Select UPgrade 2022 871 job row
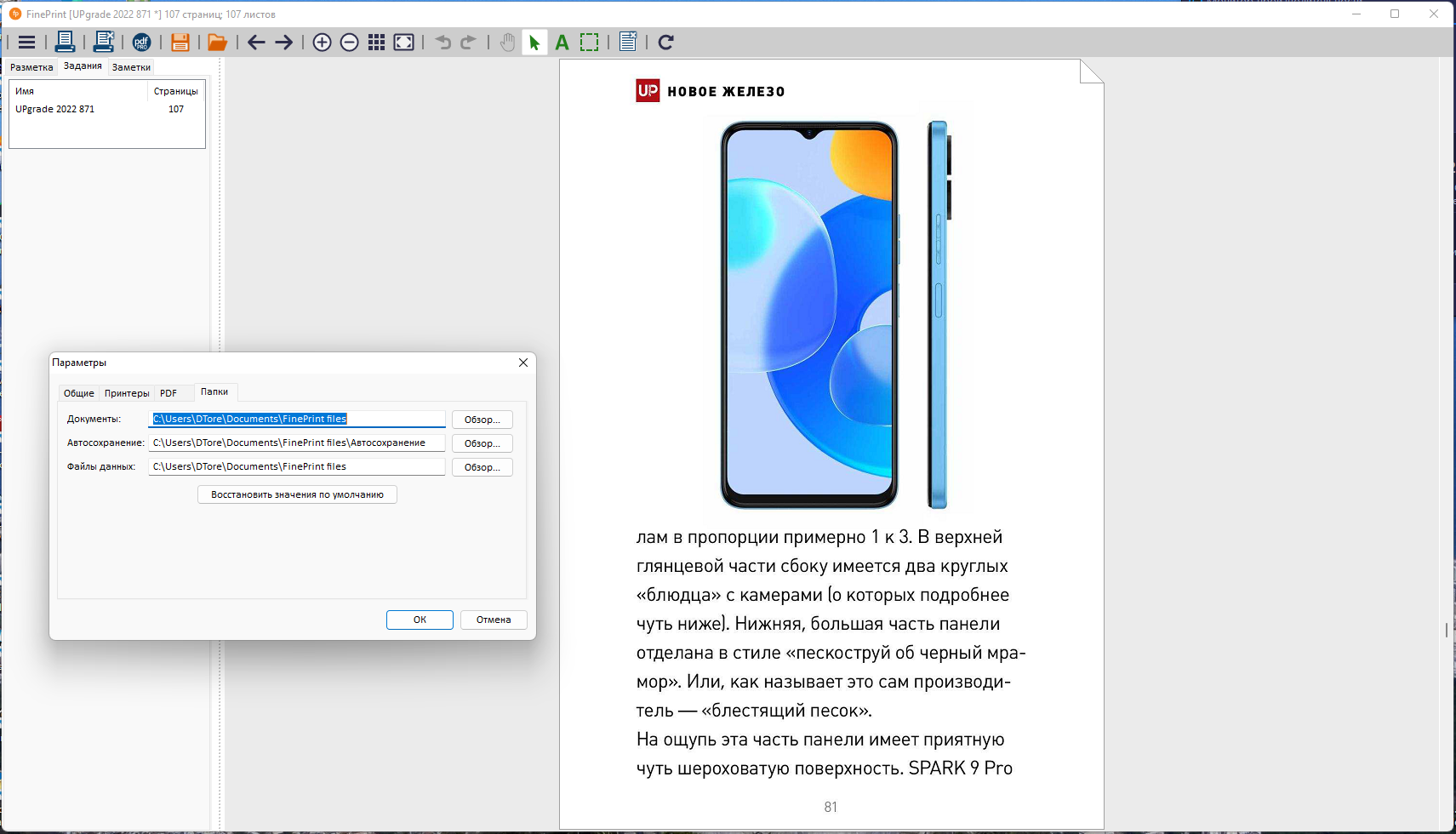The height and width of the screenshot is (834, 1456). point(106,109)
